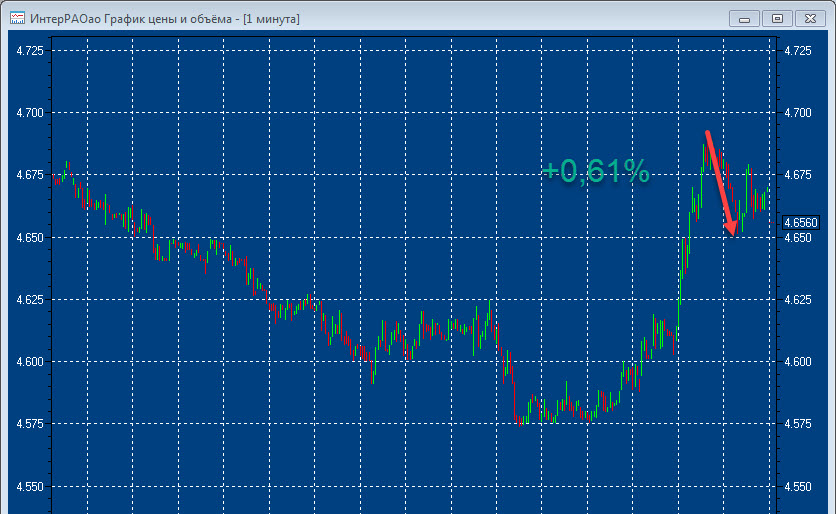Click the left axis value 4.675
This screenshot has width=836, height=514.
tap(30, 174)
